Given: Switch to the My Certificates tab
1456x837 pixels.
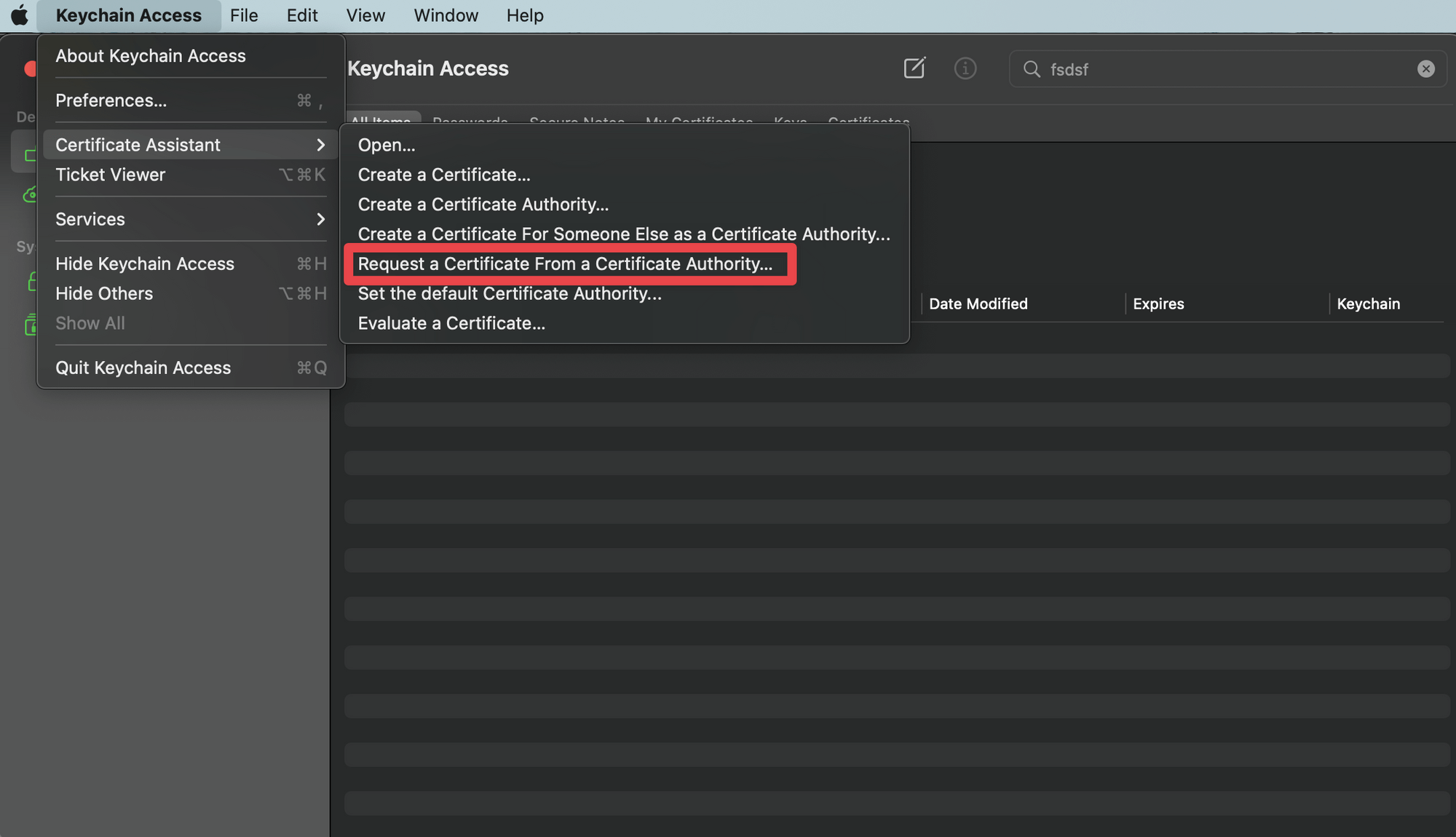Looking at the screenshot, I should [x=698, y=122].
